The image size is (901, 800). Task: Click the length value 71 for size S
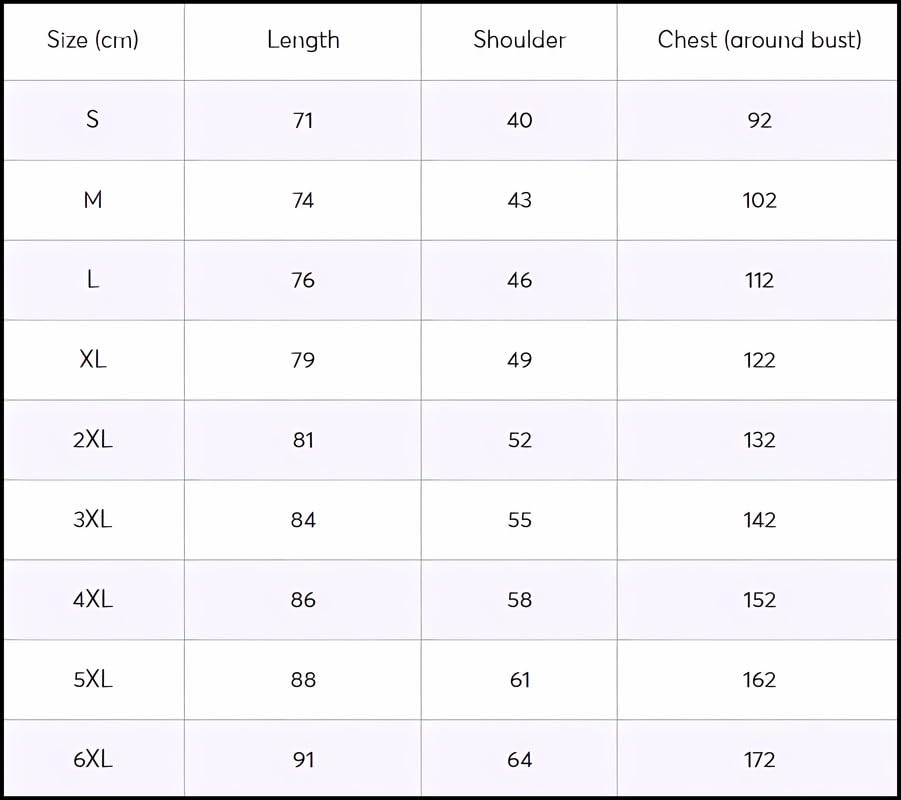coord(303,120)
